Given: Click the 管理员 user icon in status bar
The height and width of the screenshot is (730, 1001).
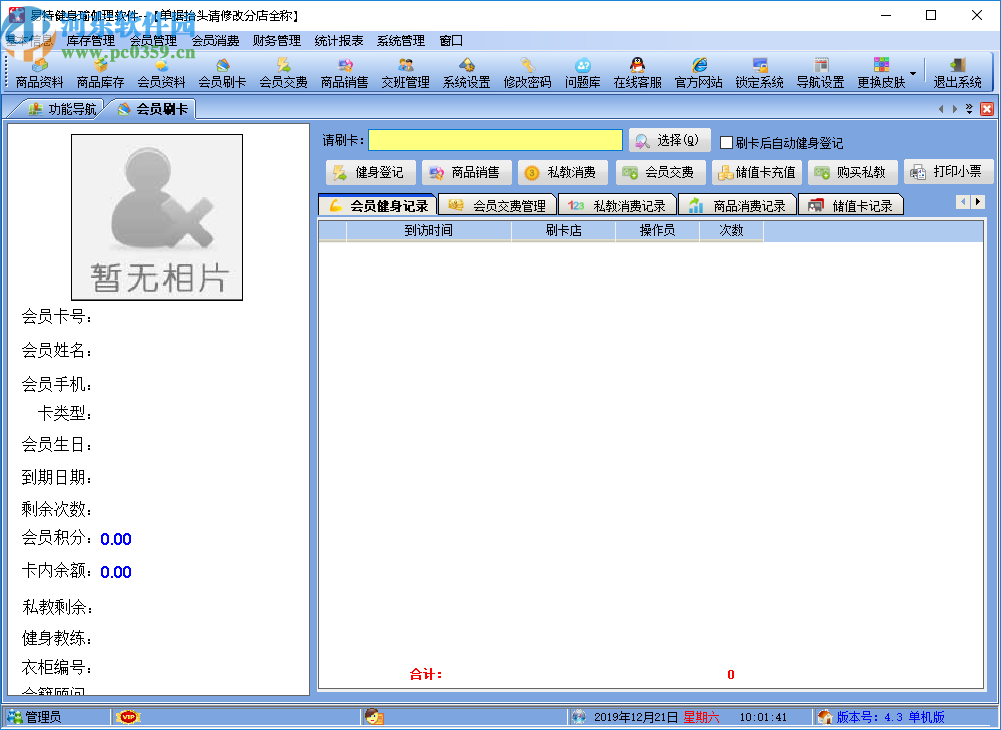Looking at the screenshot, I should tap(15, 717).
